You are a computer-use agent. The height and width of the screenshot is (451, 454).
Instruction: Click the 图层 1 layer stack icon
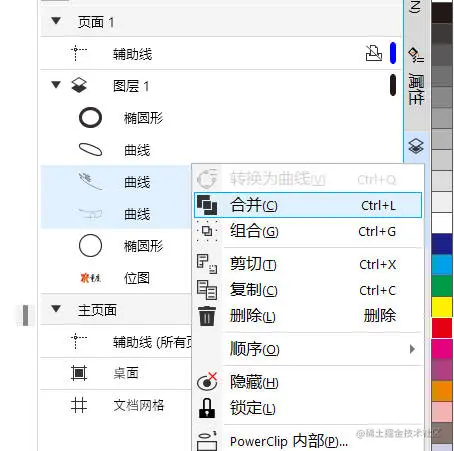79,85
